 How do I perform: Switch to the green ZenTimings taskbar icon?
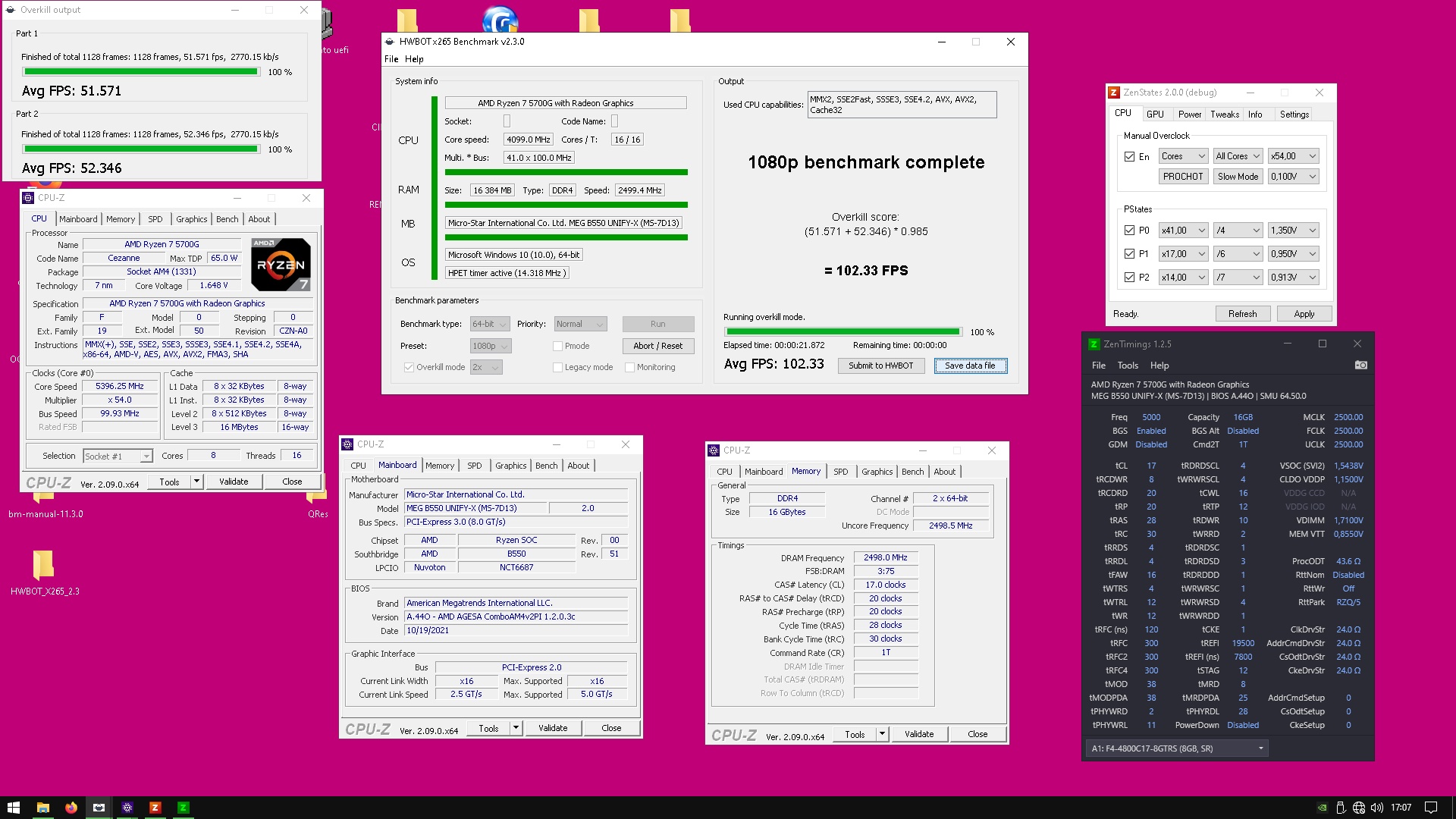183,808
